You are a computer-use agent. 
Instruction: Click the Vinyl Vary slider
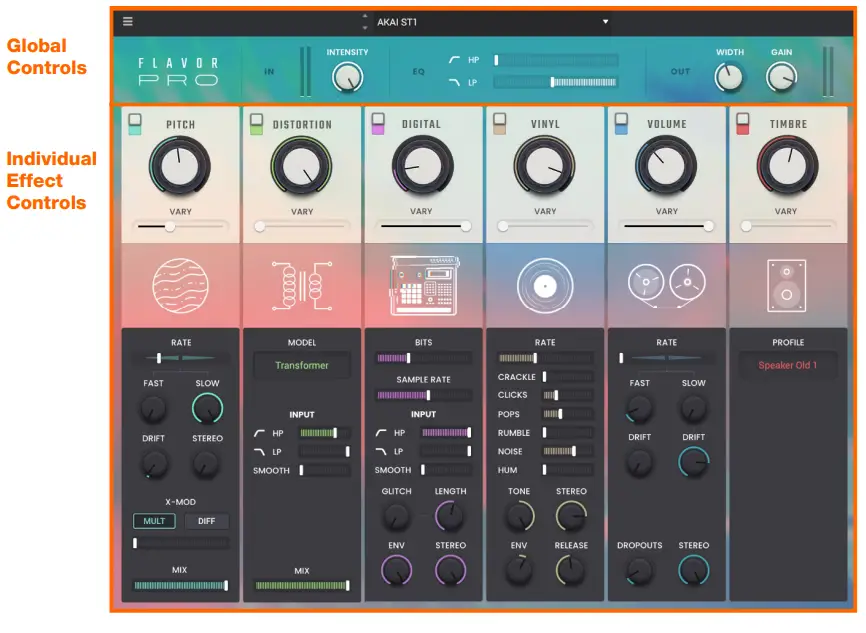[x=545, y=226]
